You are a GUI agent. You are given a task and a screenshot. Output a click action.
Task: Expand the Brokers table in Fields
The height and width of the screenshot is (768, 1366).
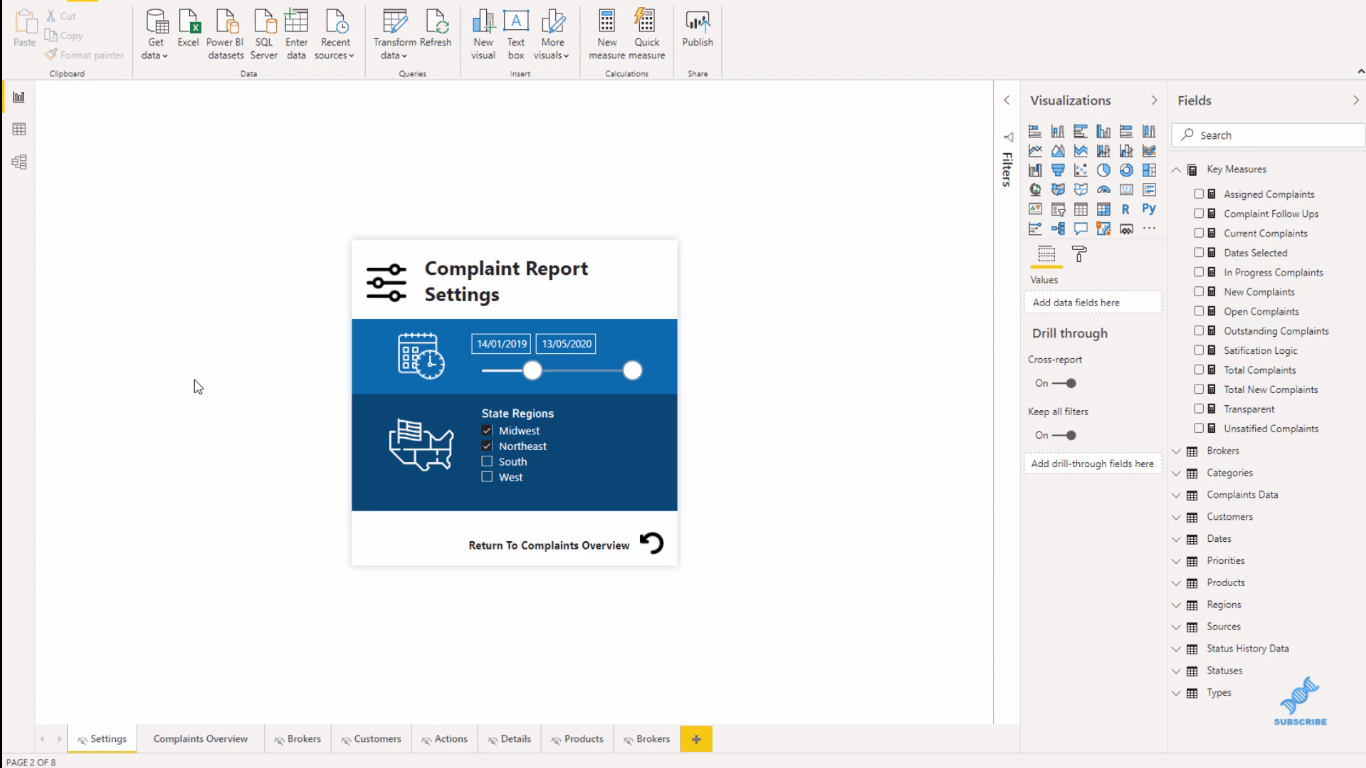pos(1177,451)
